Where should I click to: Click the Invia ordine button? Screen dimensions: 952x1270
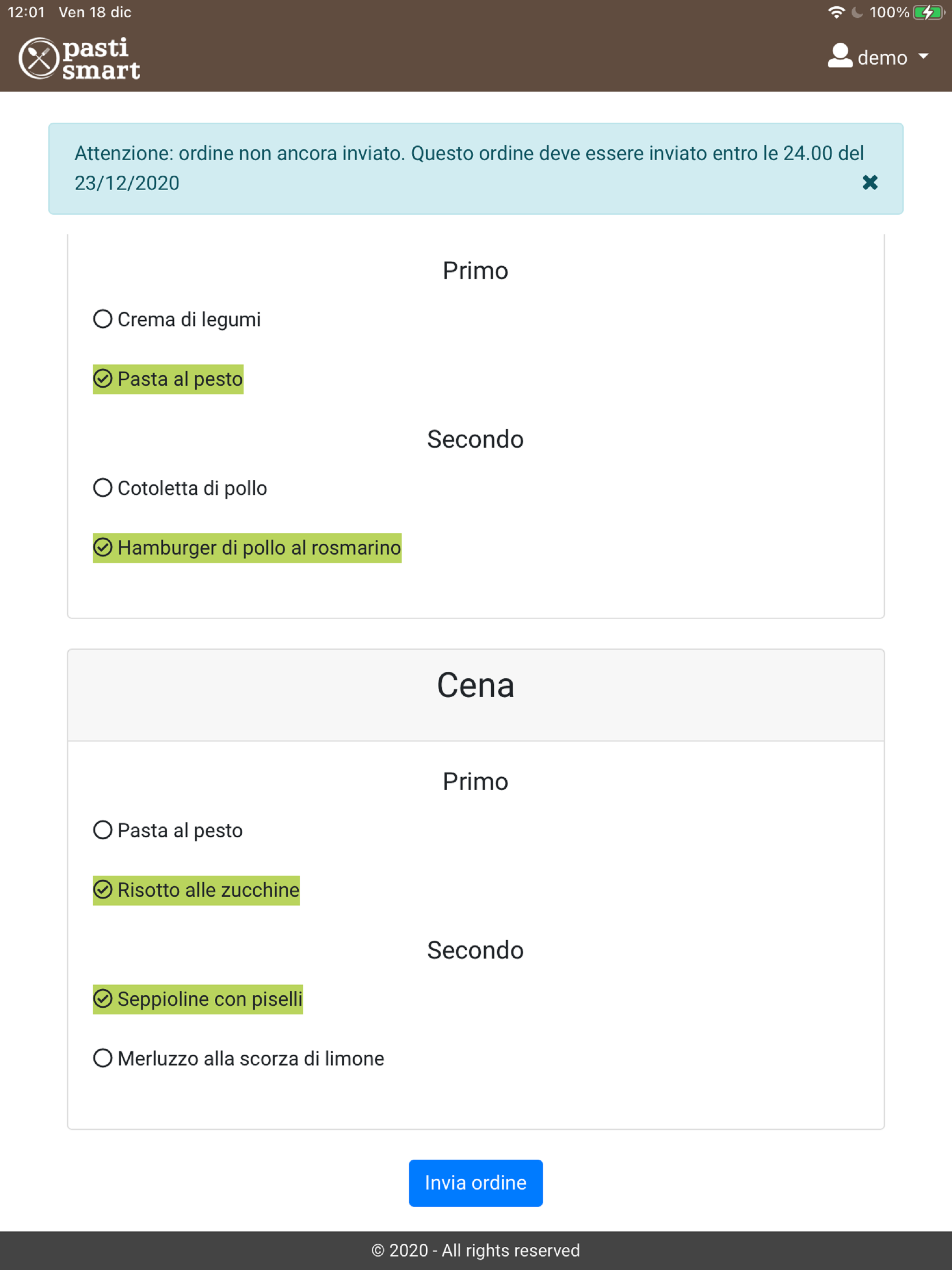[476, 1183]
